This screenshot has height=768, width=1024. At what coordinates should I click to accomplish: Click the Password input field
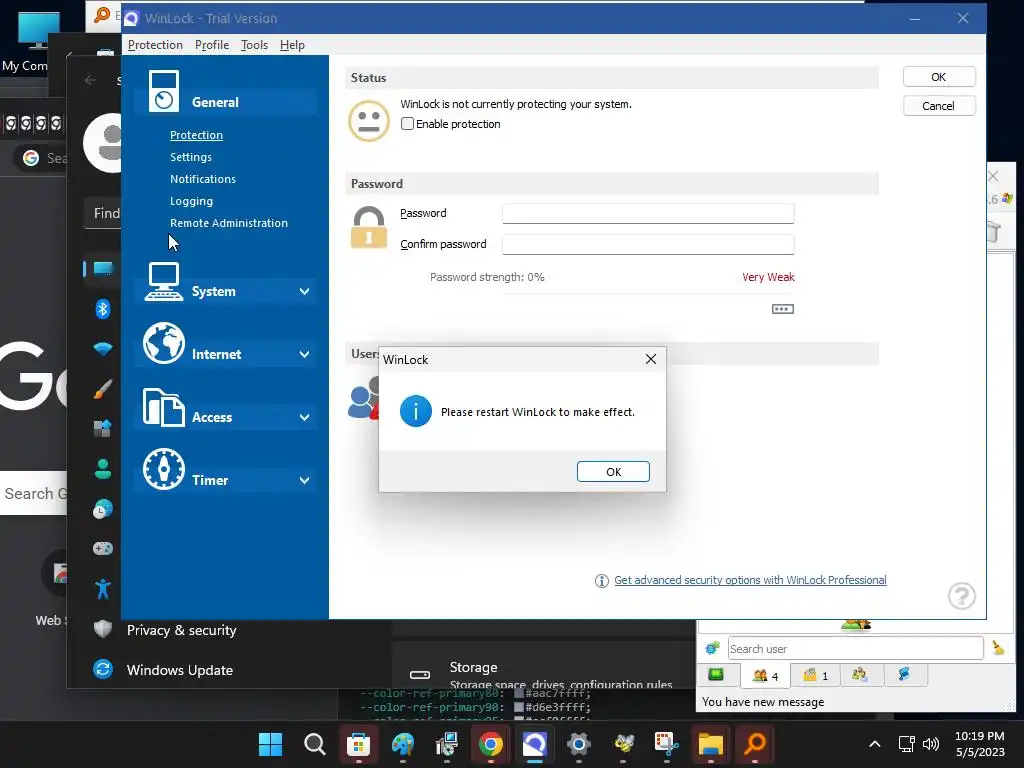point(648,213)
